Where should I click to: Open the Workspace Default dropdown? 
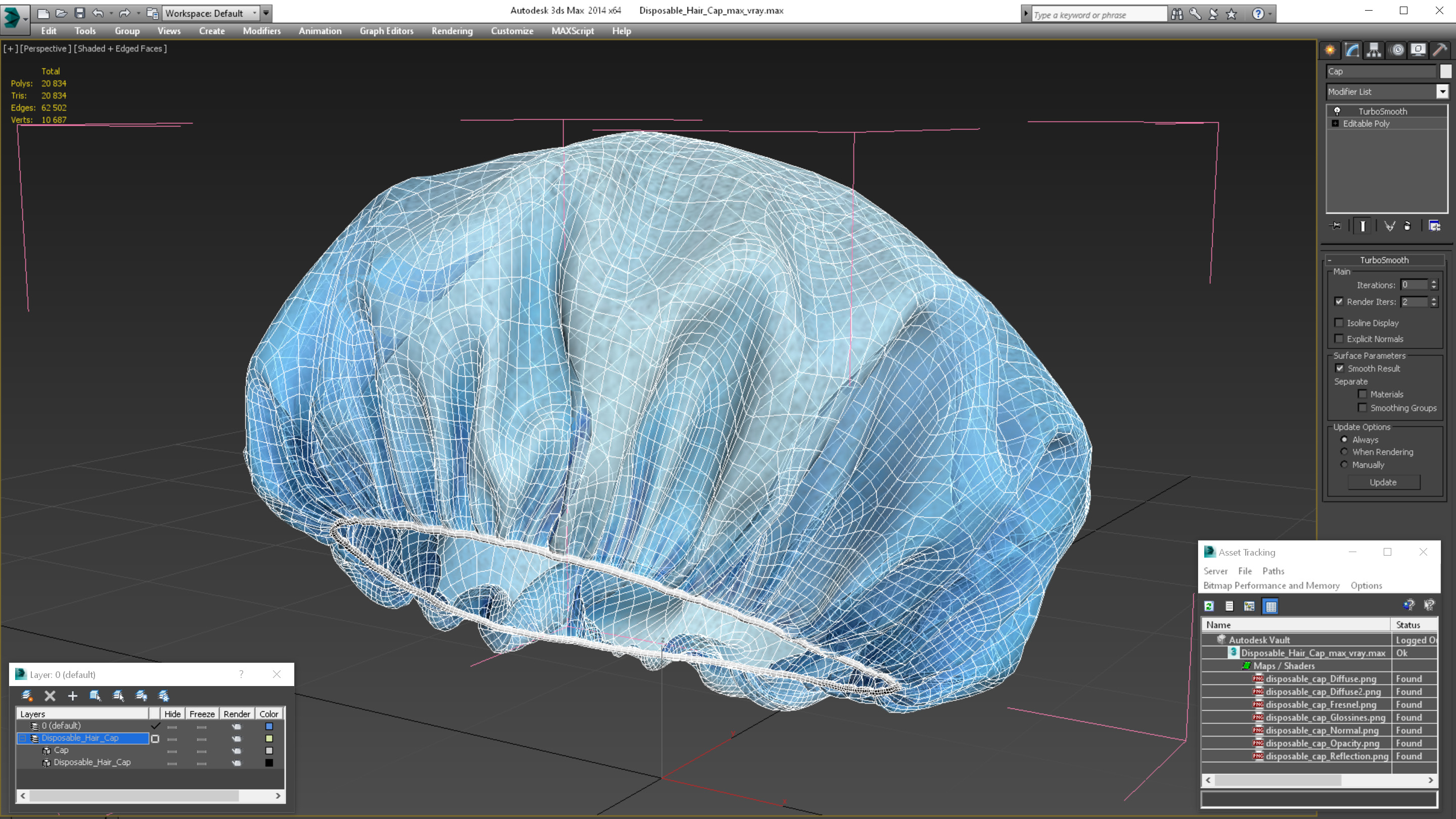point(255,13)
